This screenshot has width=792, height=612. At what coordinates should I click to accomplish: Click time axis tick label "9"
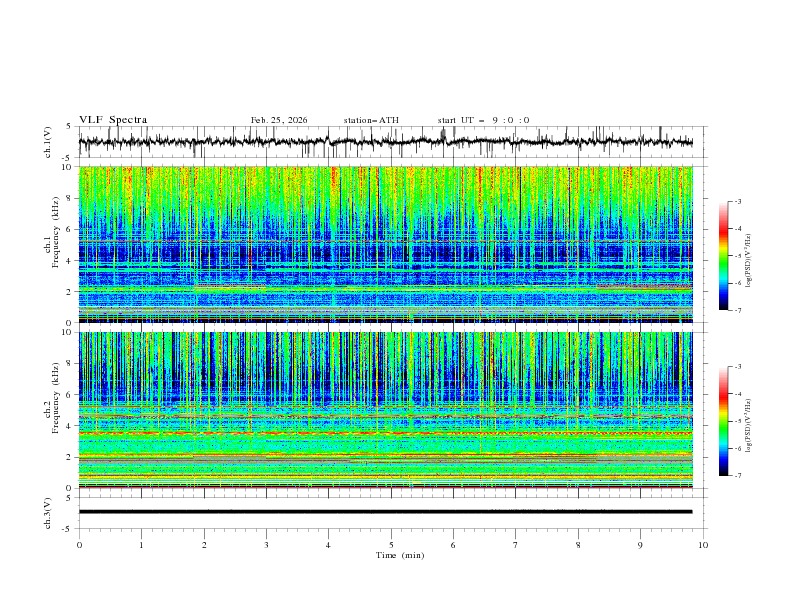point(640,545)
